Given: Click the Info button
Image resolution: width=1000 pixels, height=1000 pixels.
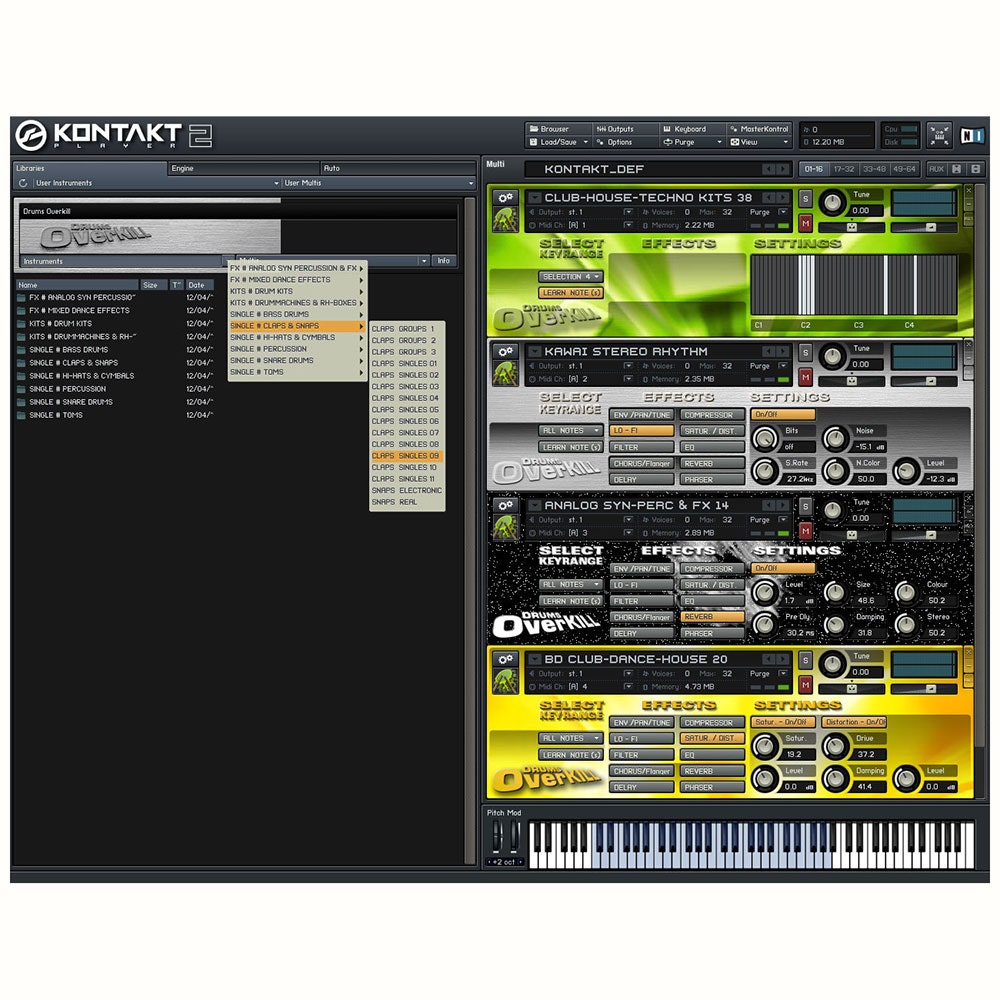Looking at the screenshot, I should [444, 261].
